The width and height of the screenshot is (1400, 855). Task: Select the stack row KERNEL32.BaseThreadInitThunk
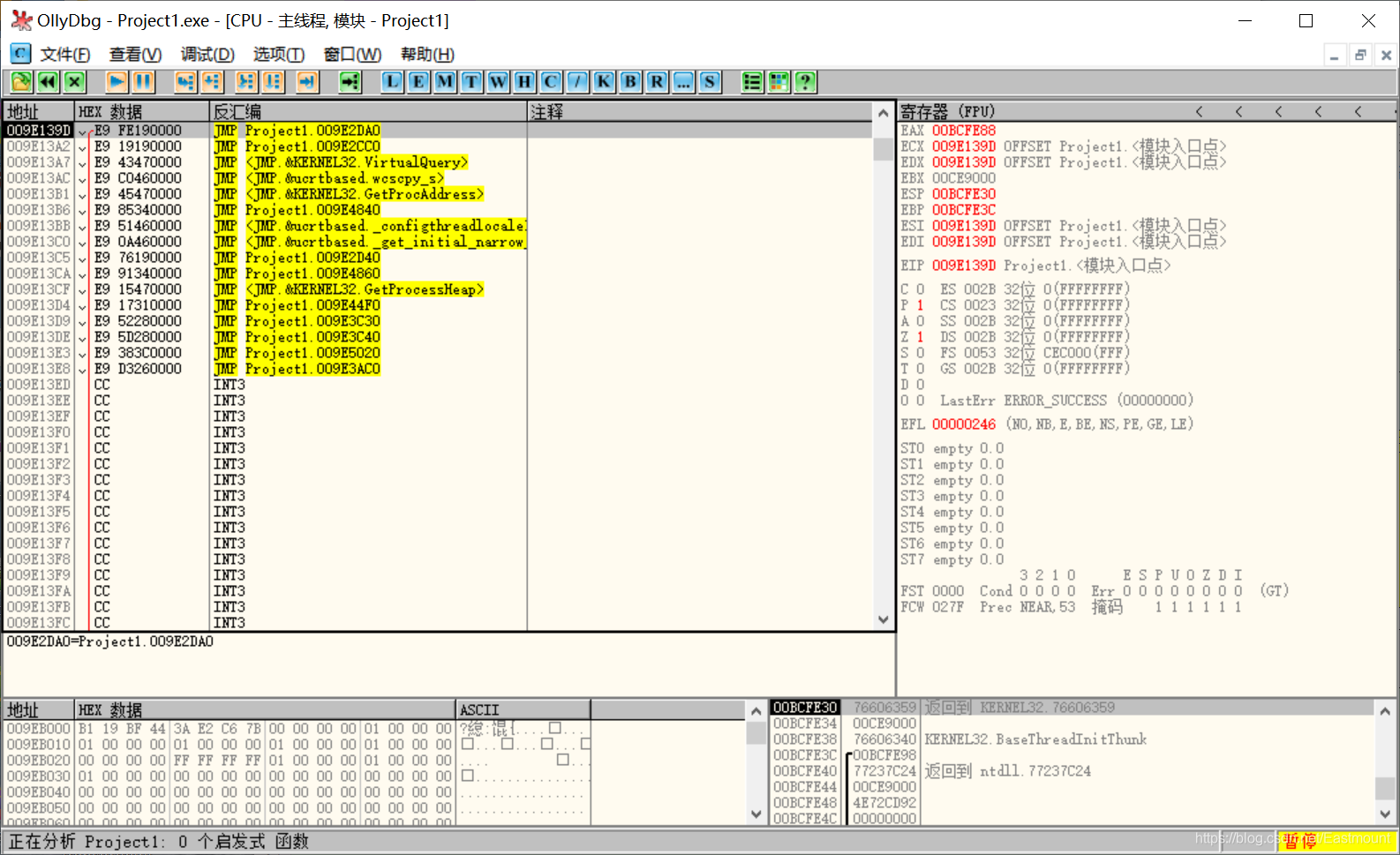pos(1072,739)
